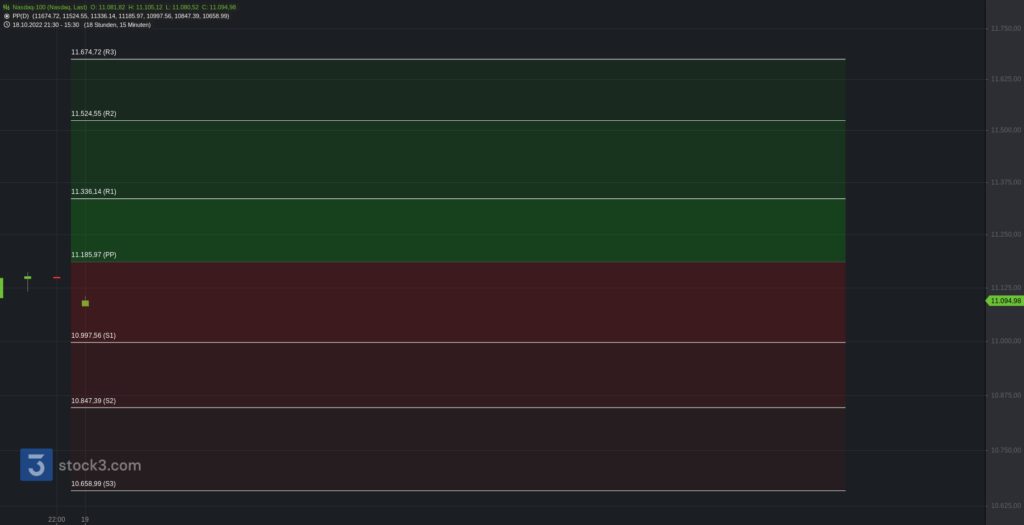Select the 10.847,39 (S2) support label

pyautogui.click(x=94, y=400)
